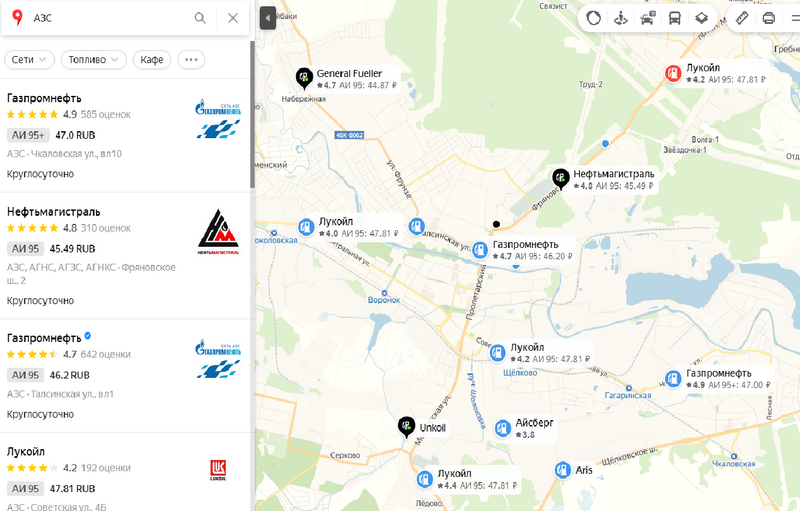
Task: Open the Нефтьмагистраль result in list
Action: coord(125,256)
